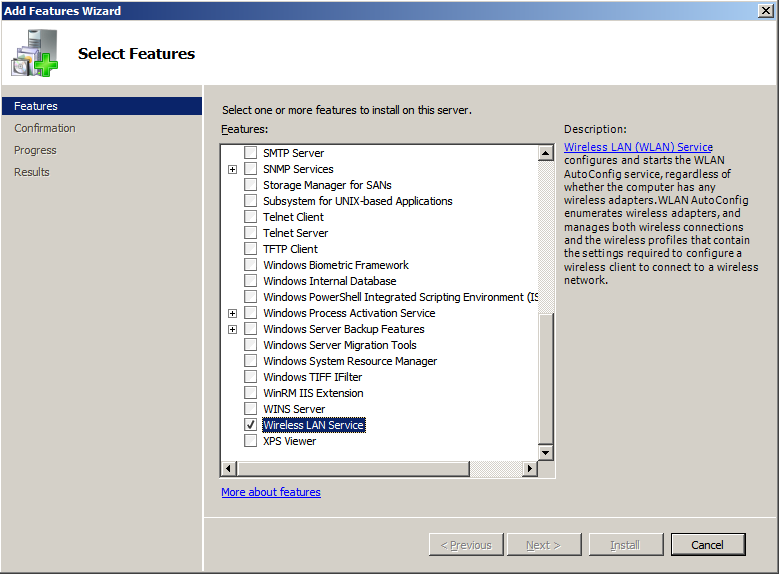Close the Add Features Wizard window
The height and width of the screenshot is (574, 779).
coord(766,10)
